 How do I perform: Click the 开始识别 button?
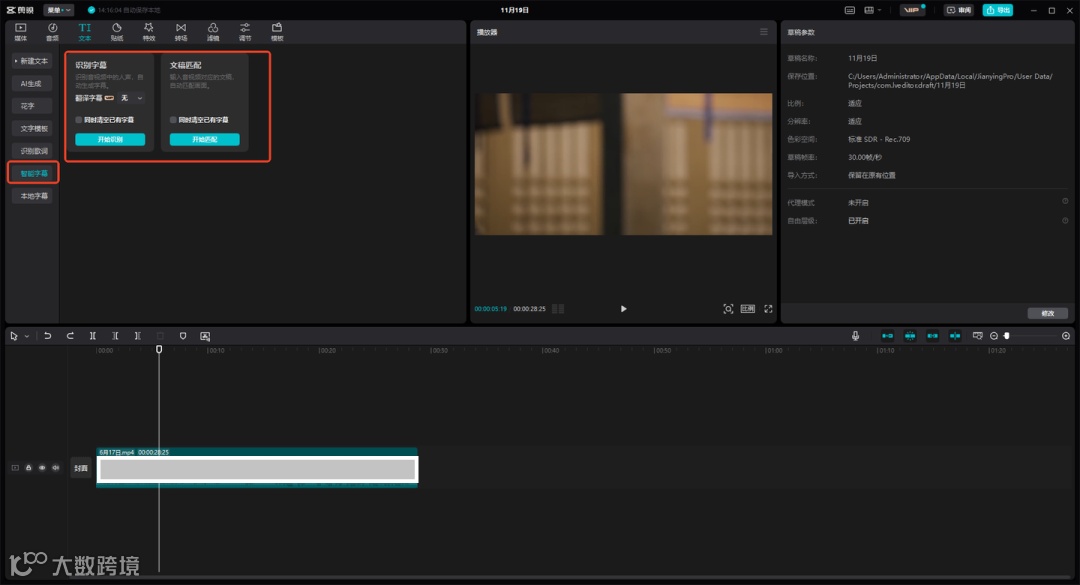[110, 139]
